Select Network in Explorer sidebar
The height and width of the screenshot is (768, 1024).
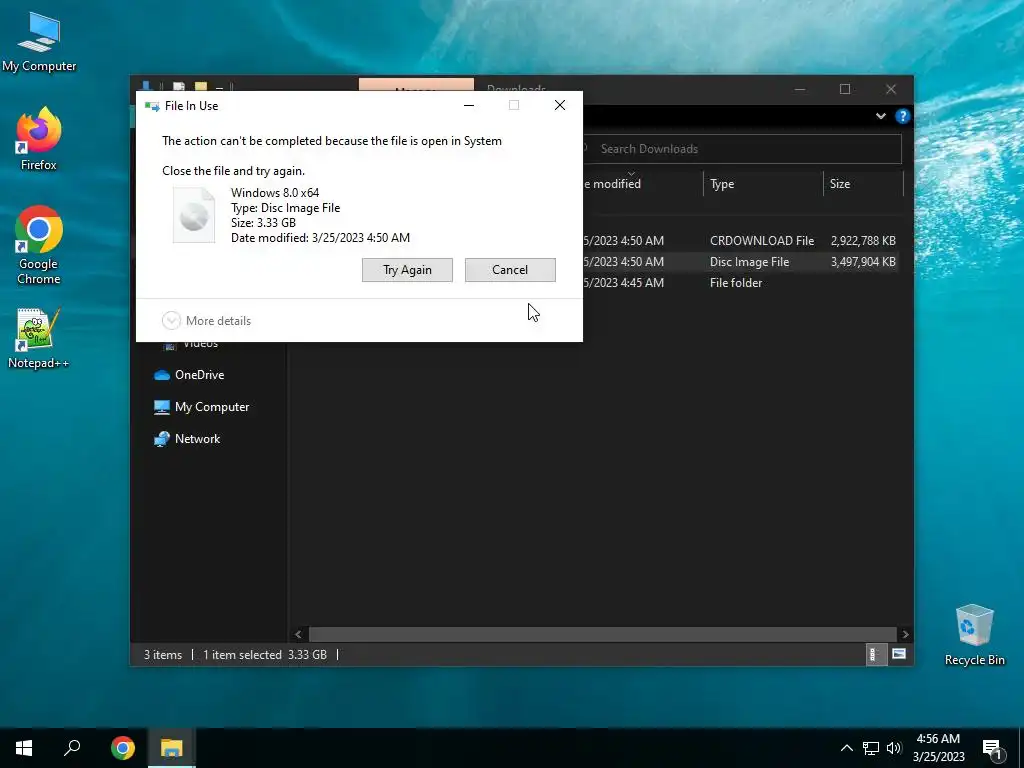coord(187,439)
